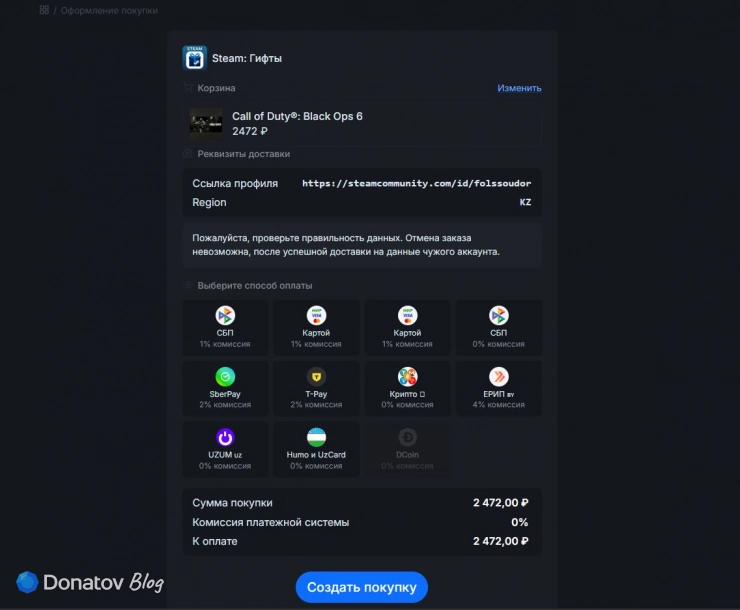This screenshot has width=740, height=610.
Task: Open the steamcommunity.com profile URL
Action: (416, 183)
